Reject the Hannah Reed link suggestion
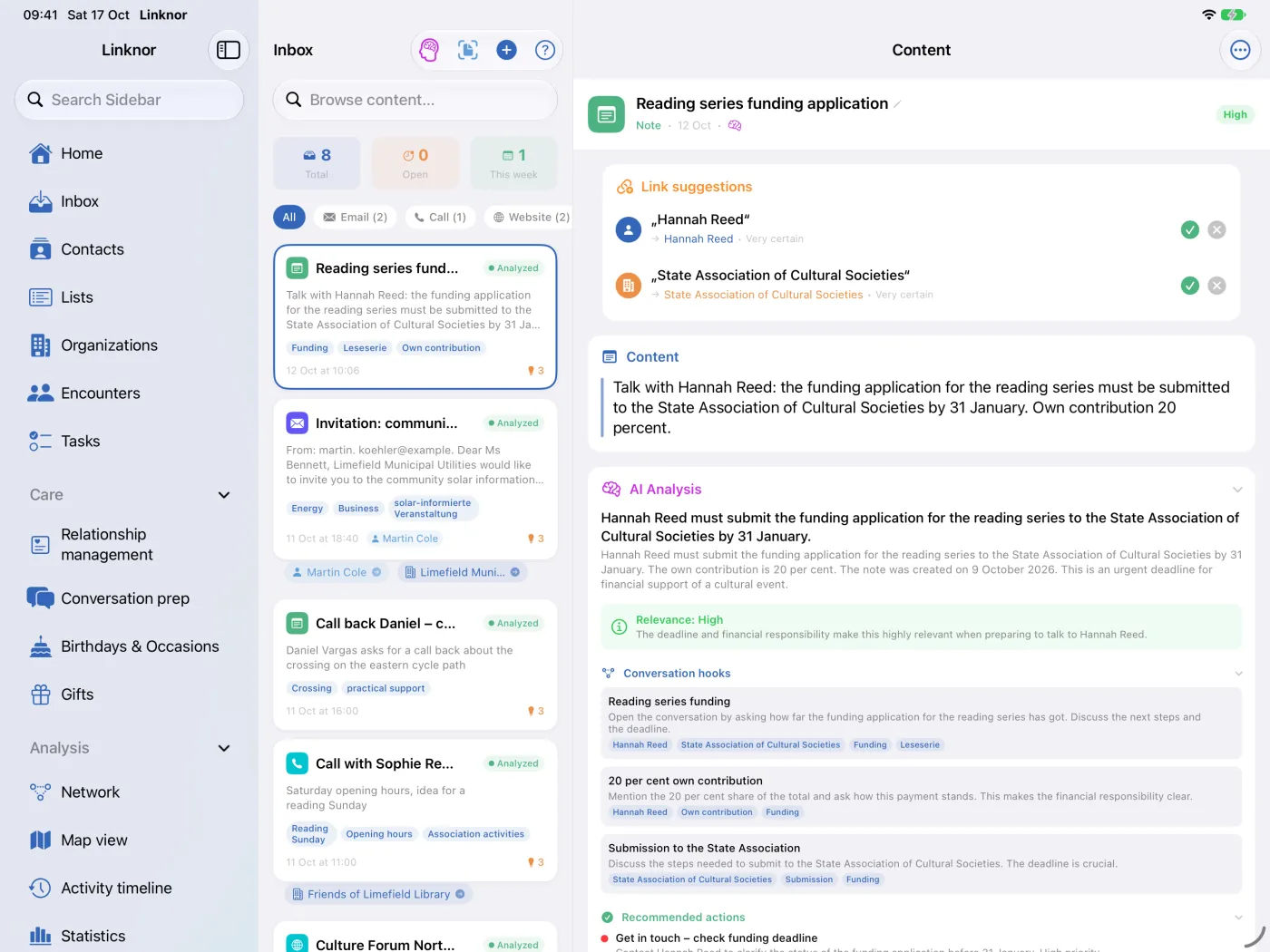The height and width of the screenshot is (952, 1270). click(x=1217, y=230)
